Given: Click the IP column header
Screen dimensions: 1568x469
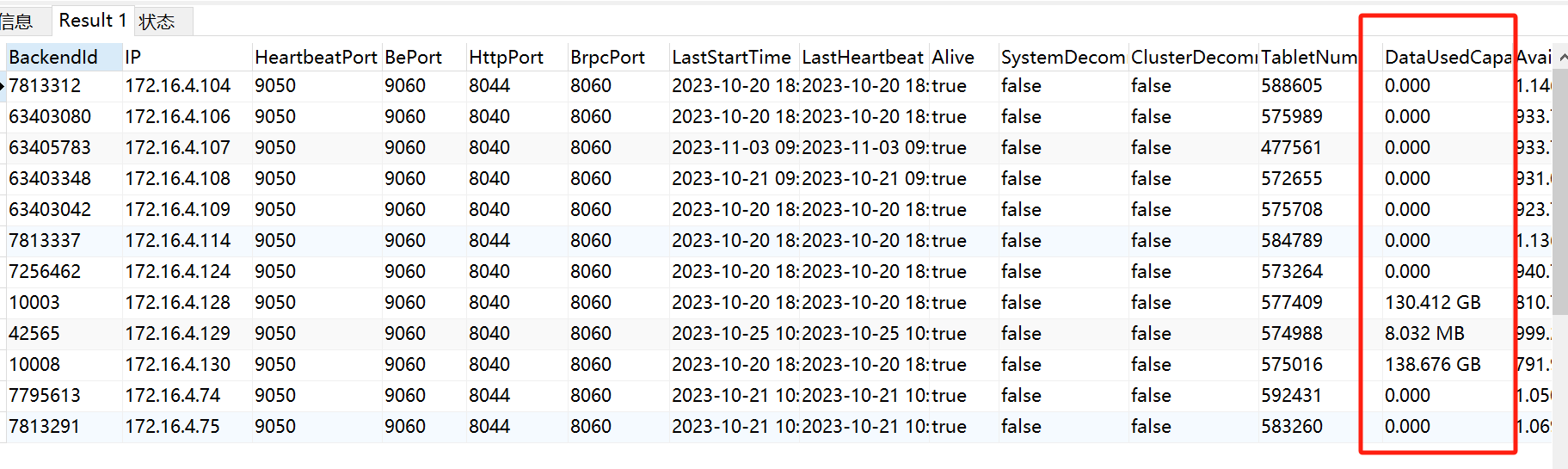Looking at the screenshot, I should click(133, 58).
